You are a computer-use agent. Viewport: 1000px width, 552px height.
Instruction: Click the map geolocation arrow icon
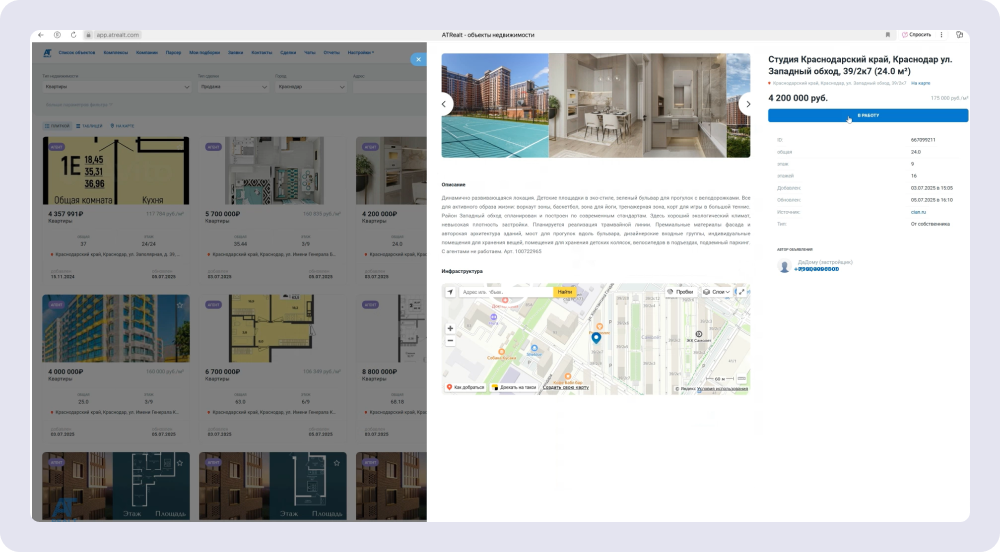tap(450, 292)
